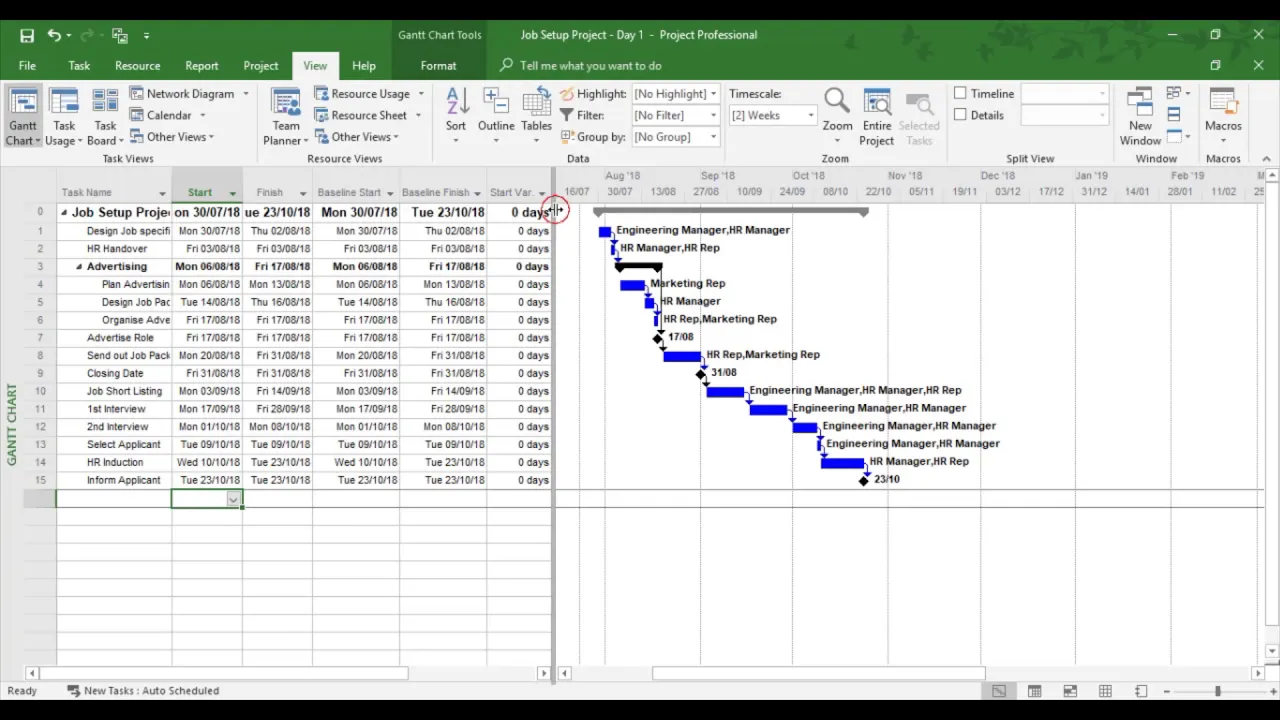The width and height of the screenshot is (1280, 720).
Task: Zoom to Entire Project
Action: (x=877, y=117)
